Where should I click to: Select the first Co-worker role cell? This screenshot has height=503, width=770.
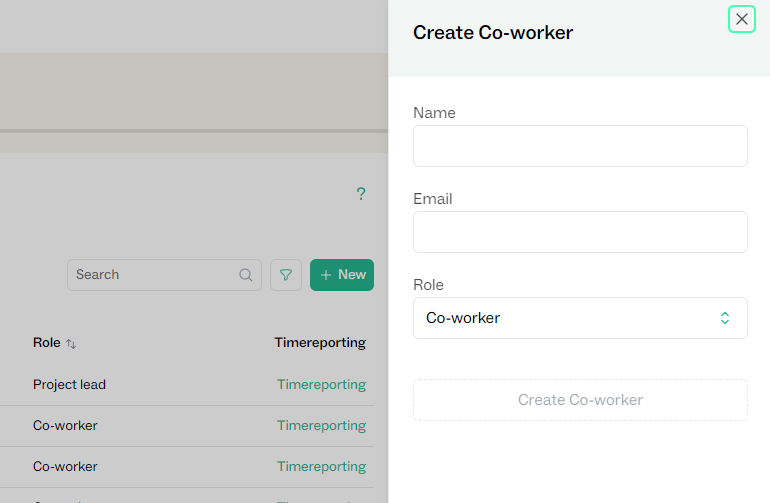click(x=65, y=425)
